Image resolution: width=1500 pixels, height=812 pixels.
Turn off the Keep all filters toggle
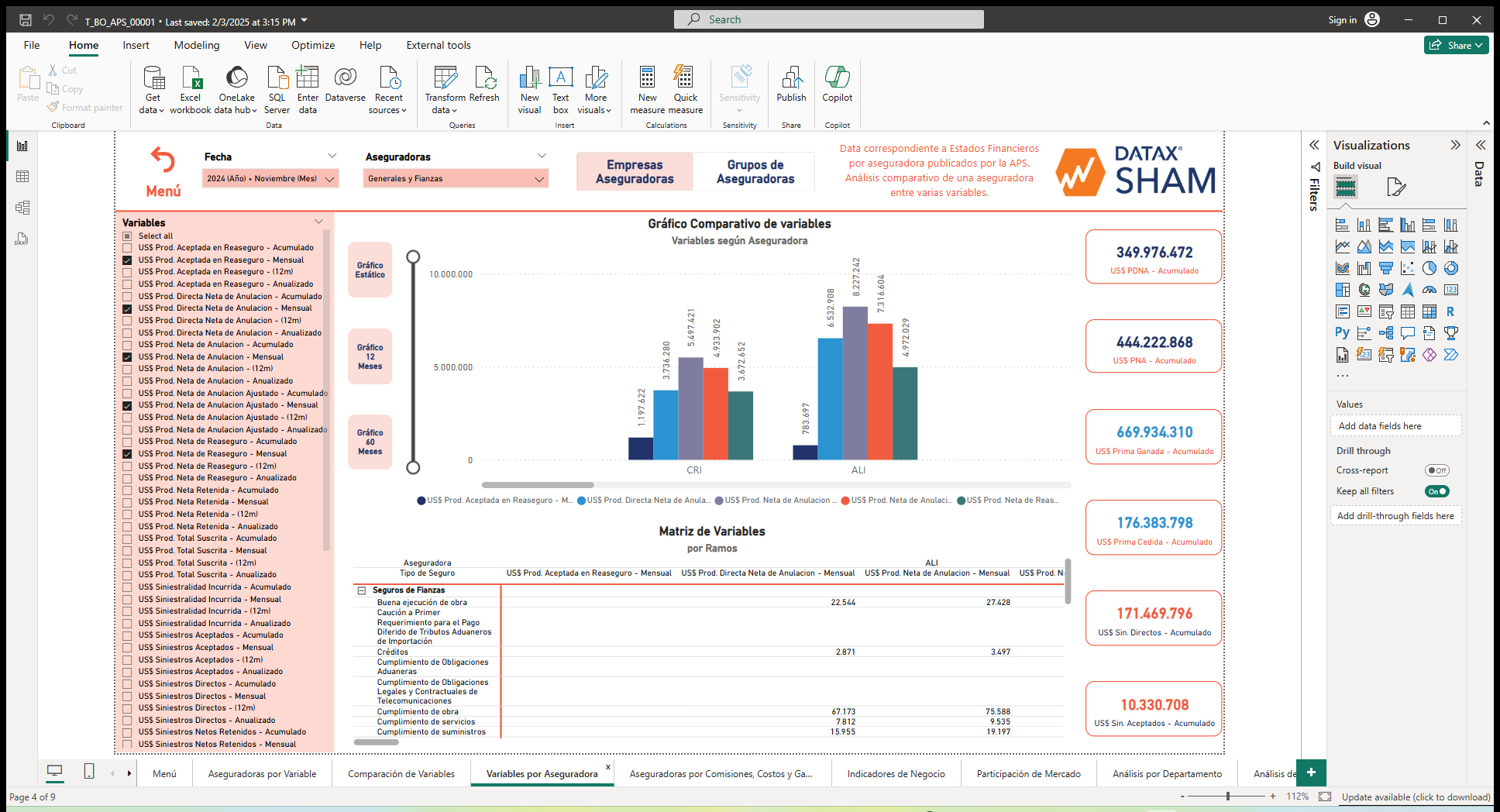click(1437, 490)
